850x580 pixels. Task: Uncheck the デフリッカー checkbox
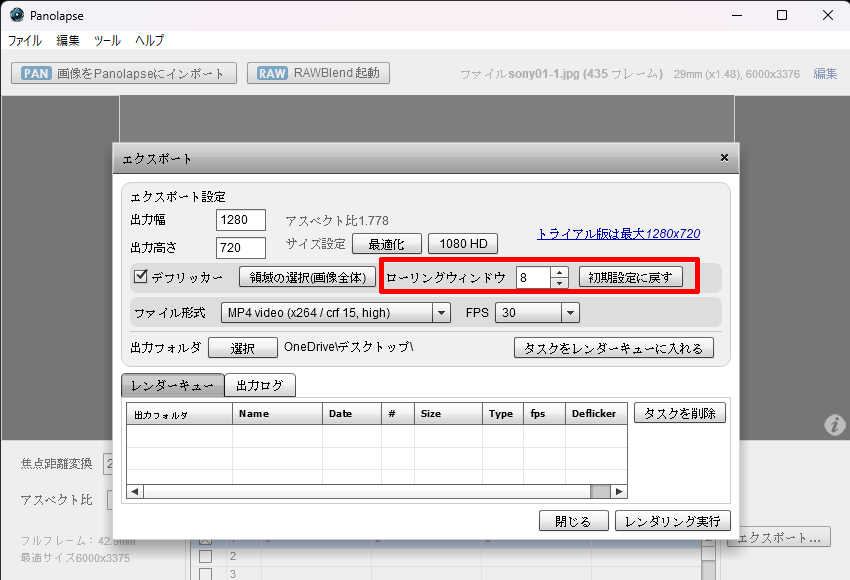pyautogui.click(x=141, y=277)
